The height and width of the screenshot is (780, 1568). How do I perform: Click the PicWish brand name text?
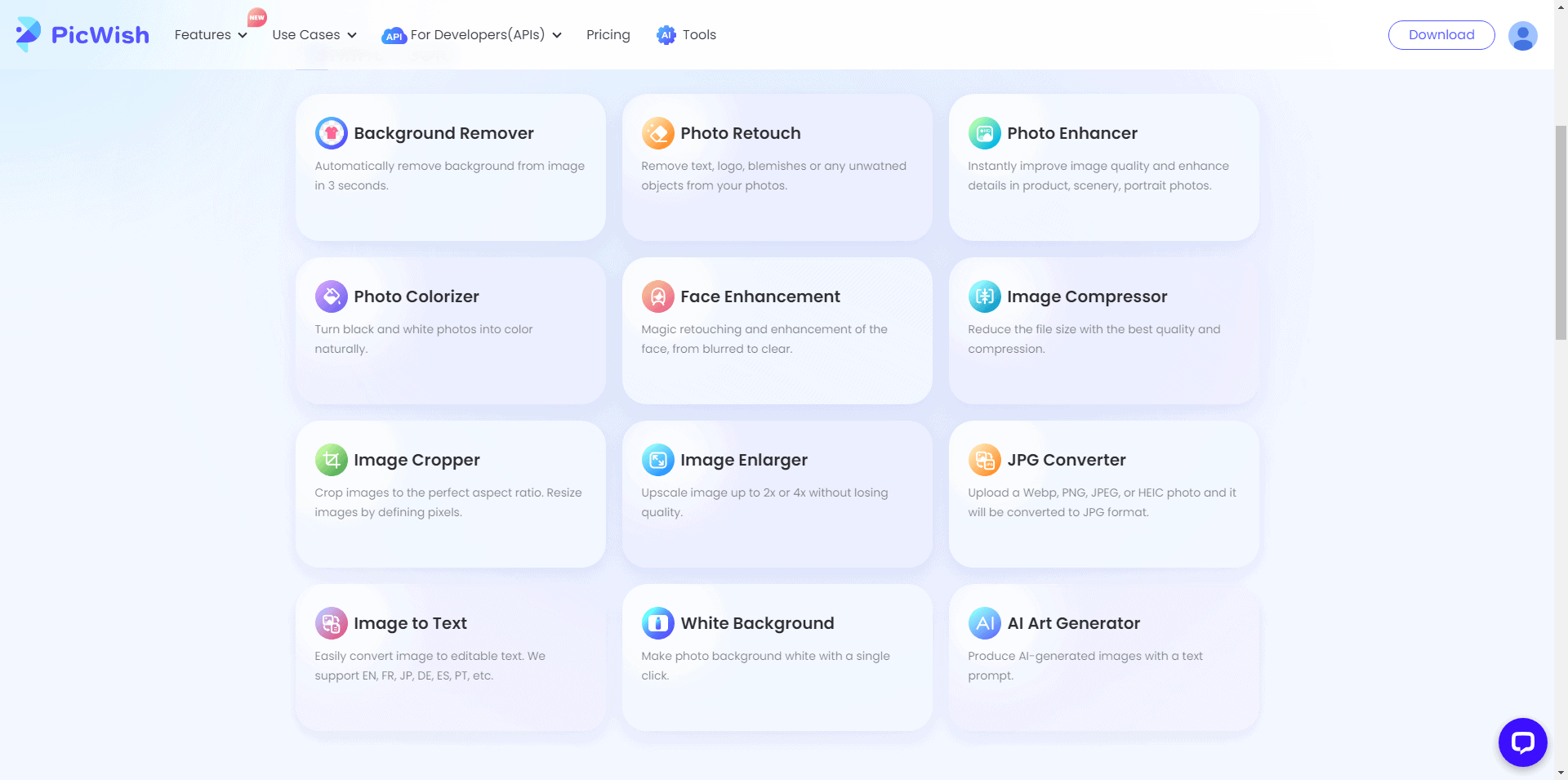(100, 35)
